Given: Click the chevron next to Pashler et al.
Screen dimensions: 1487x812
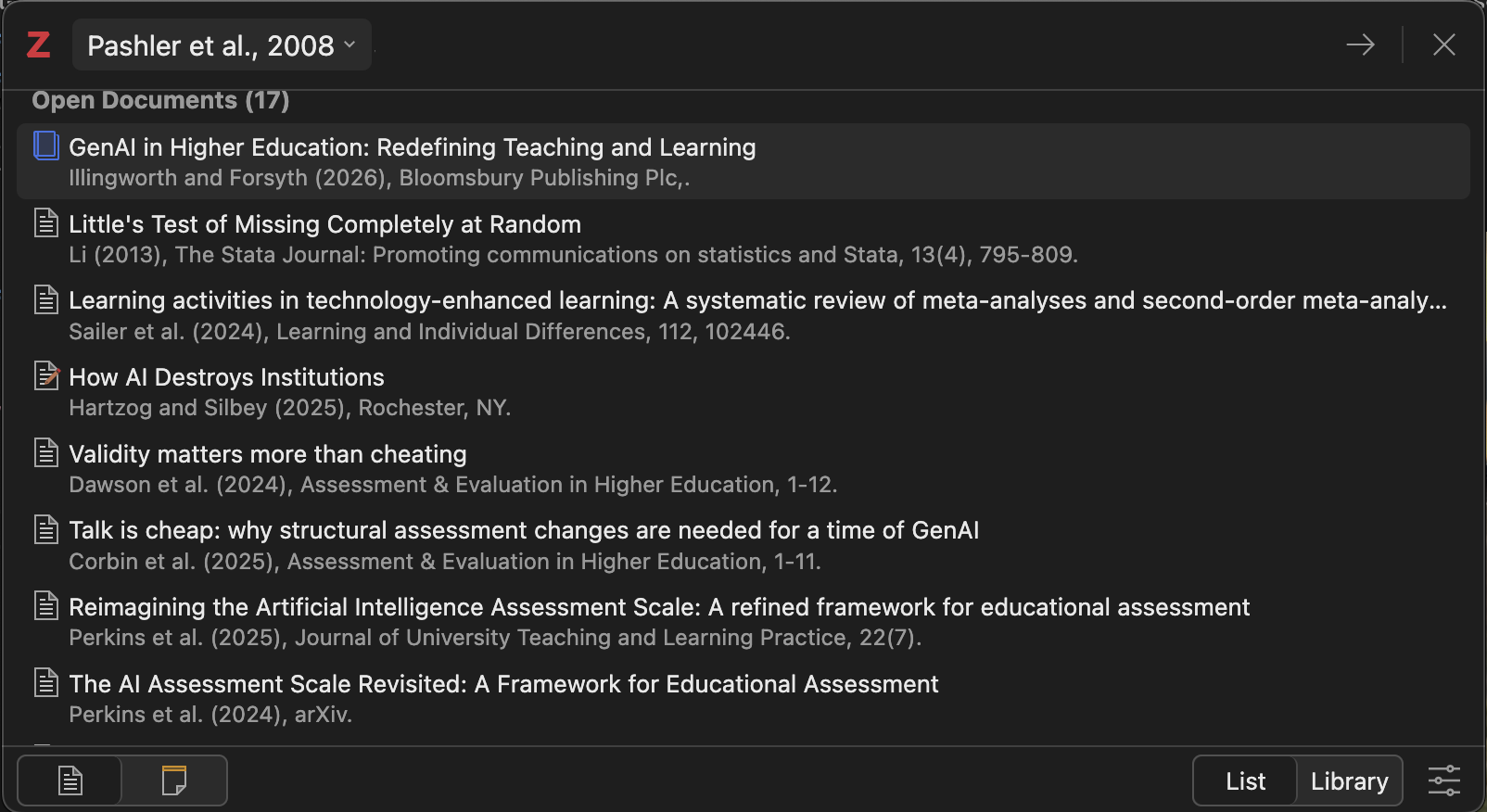Looking at the screenshot, I should coord(350,44).
